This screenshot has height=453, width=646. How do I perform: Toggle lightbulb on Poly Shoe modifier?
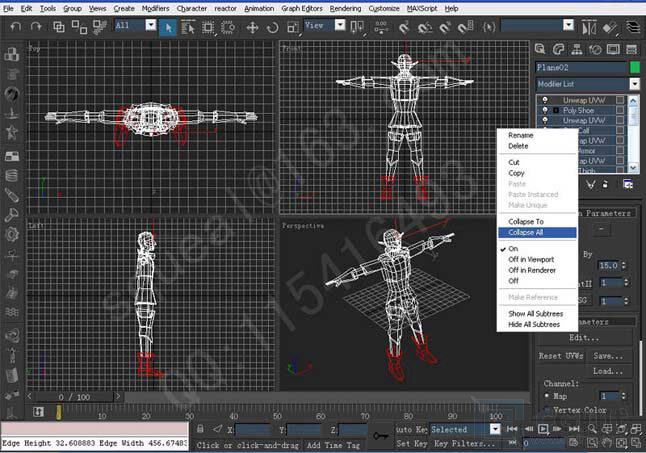pos(545,110)
